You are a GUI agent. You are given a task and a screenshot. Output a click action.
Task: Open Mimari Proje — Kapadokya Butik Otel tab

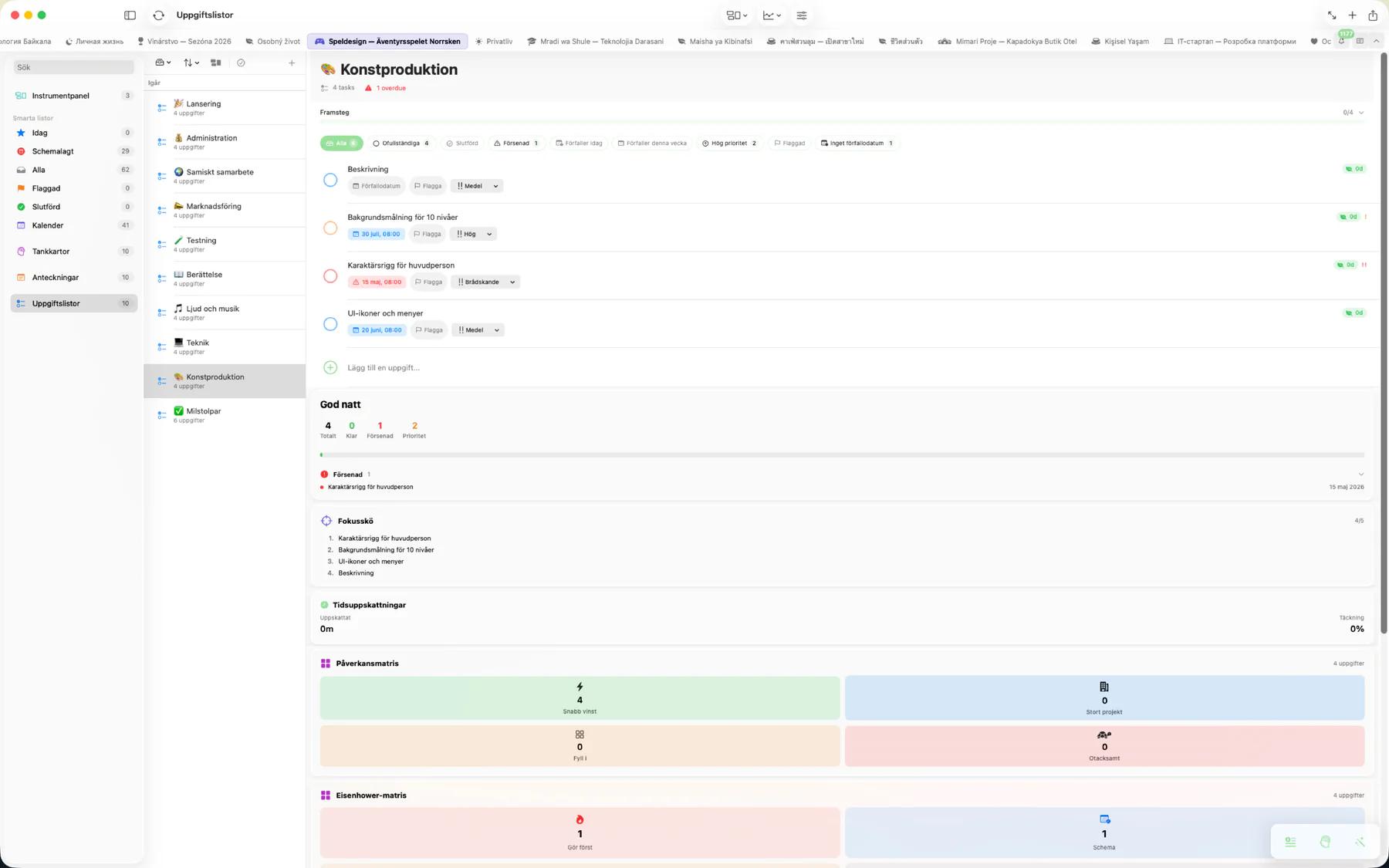click(1007, 42)
